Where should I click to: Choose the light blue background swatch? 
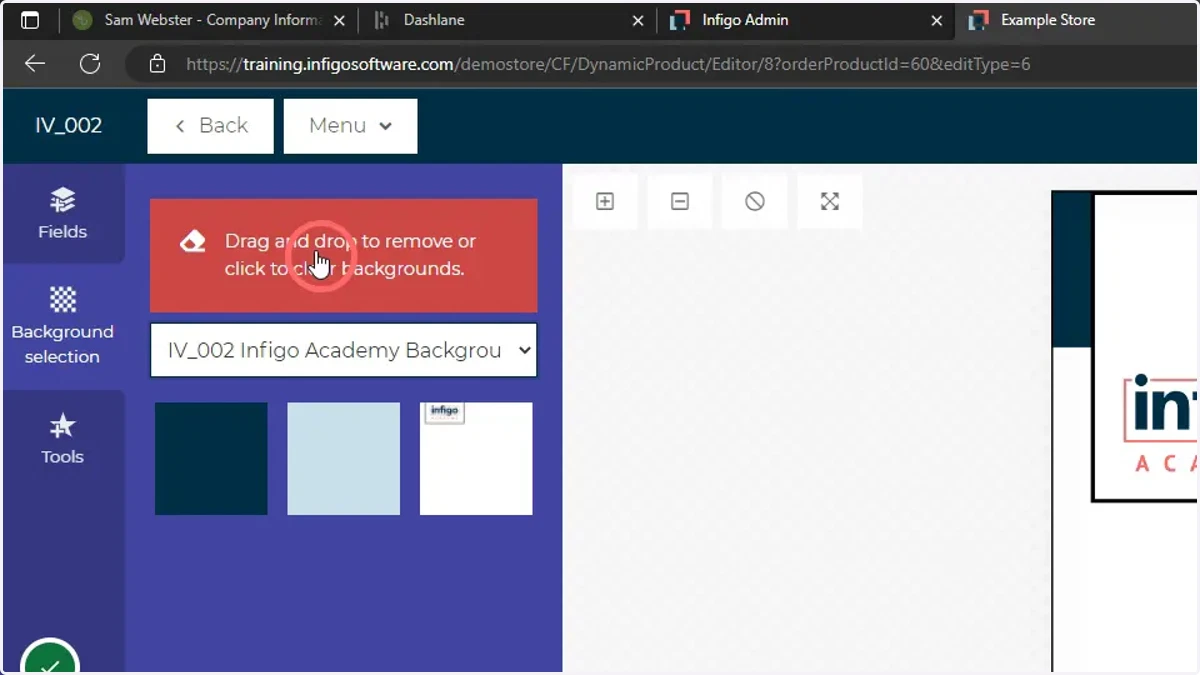click(344, 459)
